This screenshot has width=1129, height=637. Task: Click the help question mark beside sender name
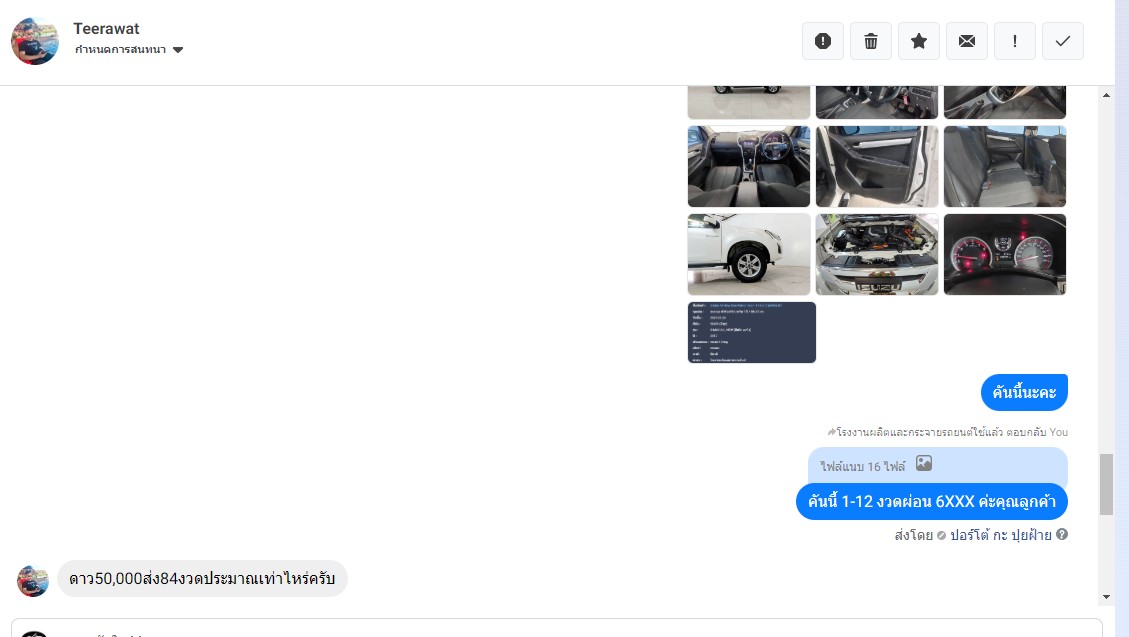point(1062,534)
